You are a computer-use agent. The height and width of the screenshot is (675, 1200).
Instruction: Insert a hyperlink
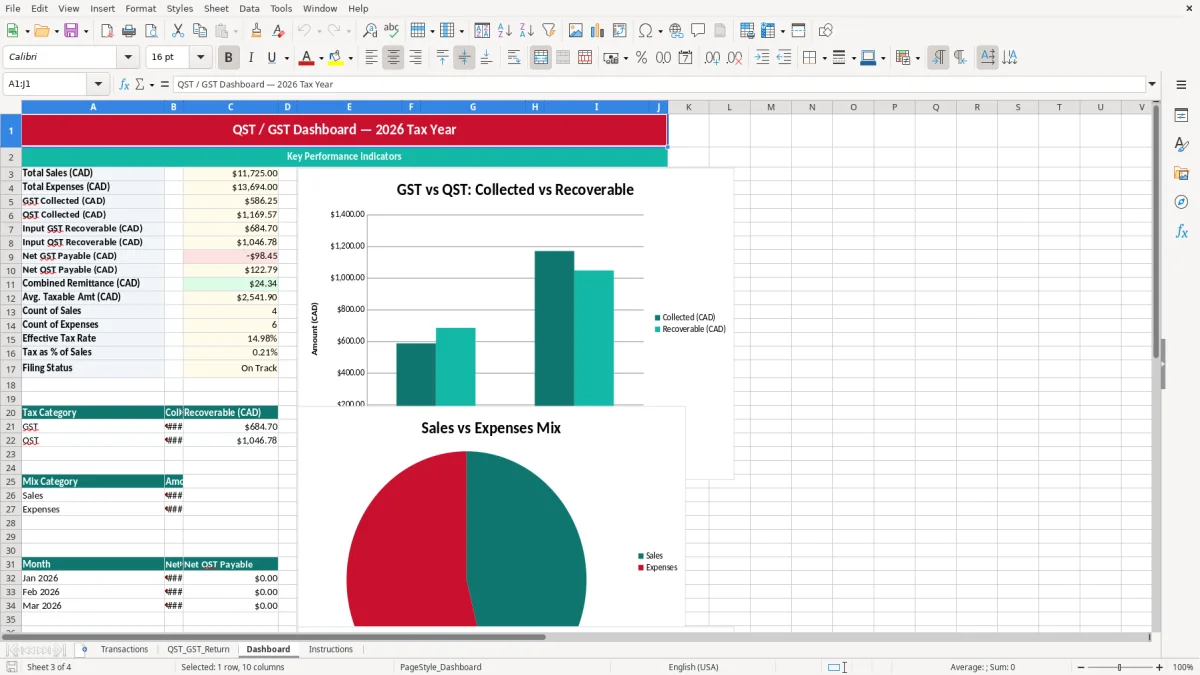(x=676, y=31)
